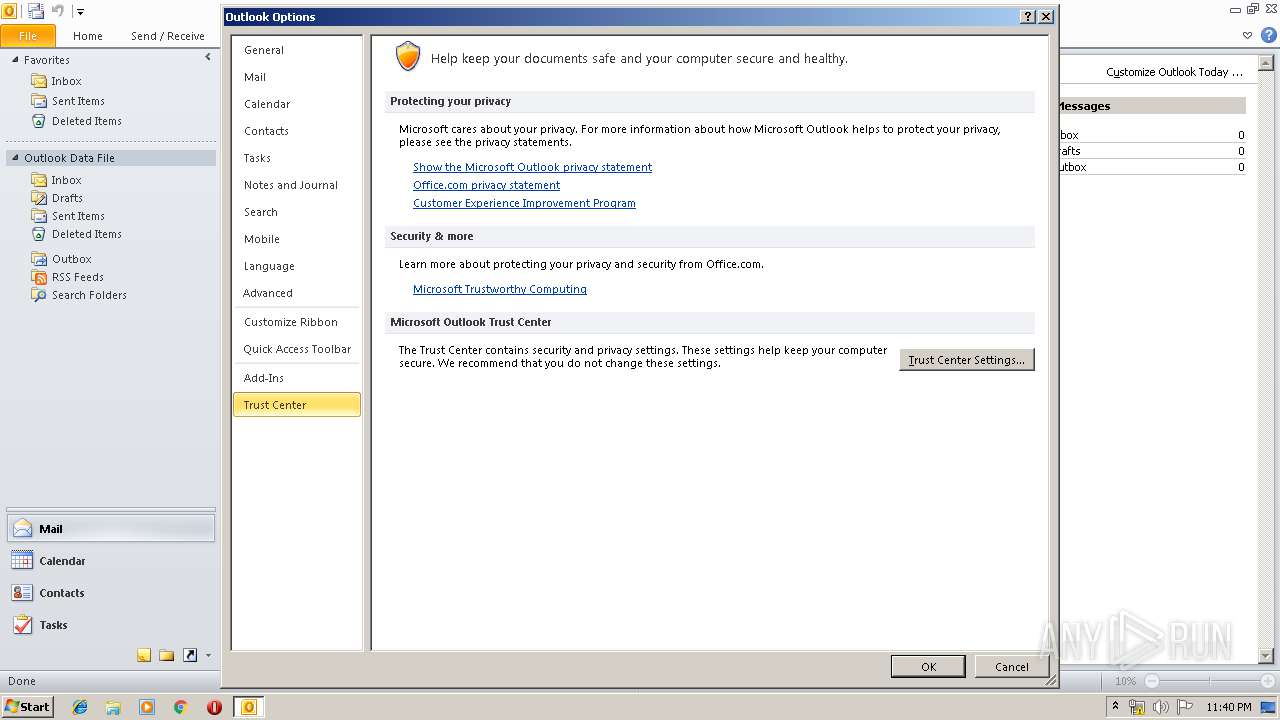The width and height of the screenshot is (1280, 720).
Task: Select Advanced options category
Action: (297, 293)
